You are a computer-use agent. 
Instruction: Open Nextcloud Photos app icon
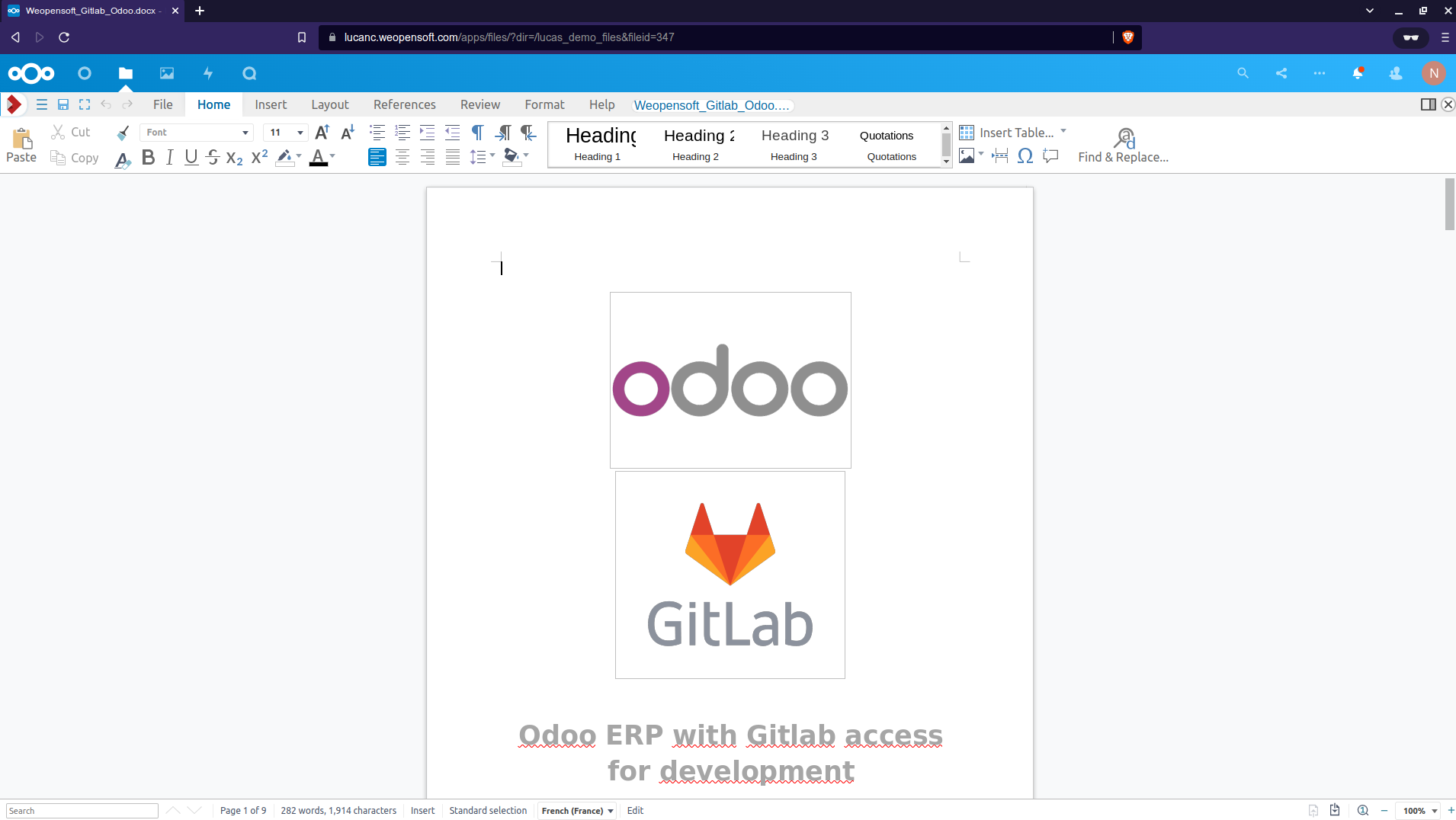pos(167,73)
